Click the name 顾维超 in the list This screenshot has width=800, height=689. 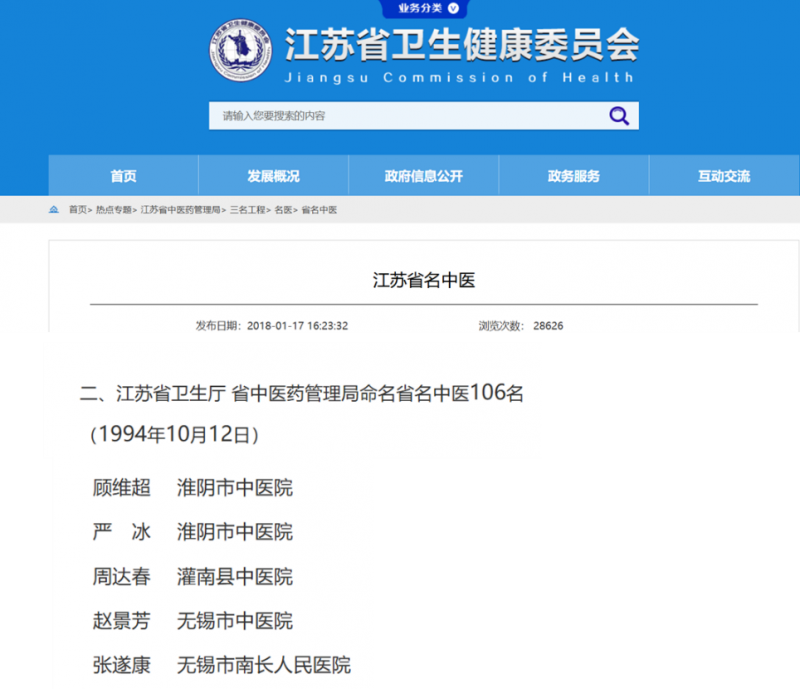(121, 488)
